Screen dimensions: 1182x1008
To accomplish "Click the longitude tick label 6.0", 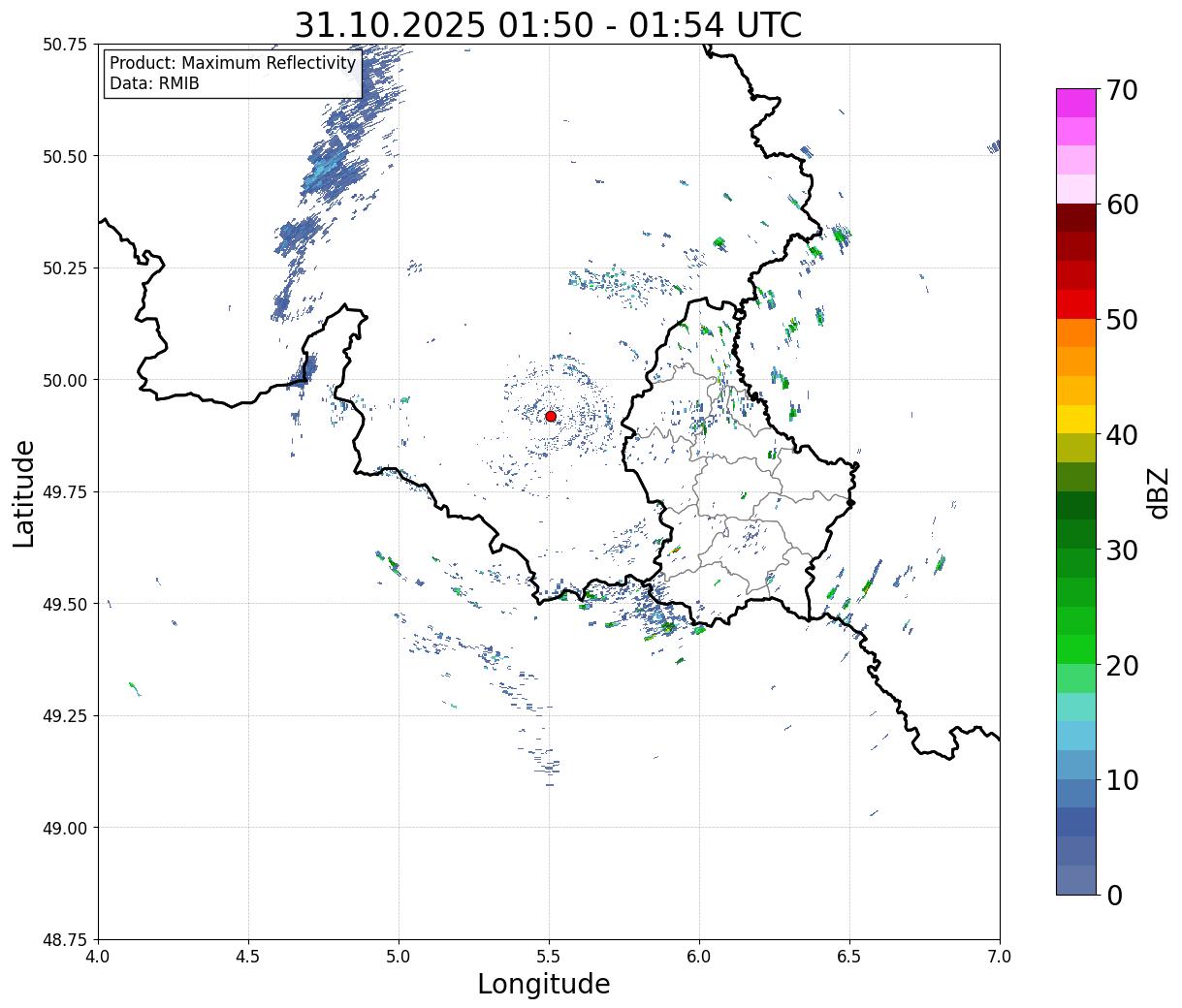I will (x=699, y=957).
